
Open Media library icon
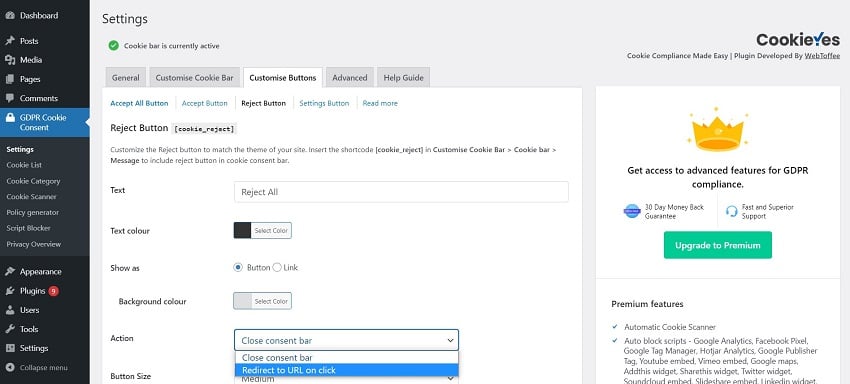coord(10,60)
